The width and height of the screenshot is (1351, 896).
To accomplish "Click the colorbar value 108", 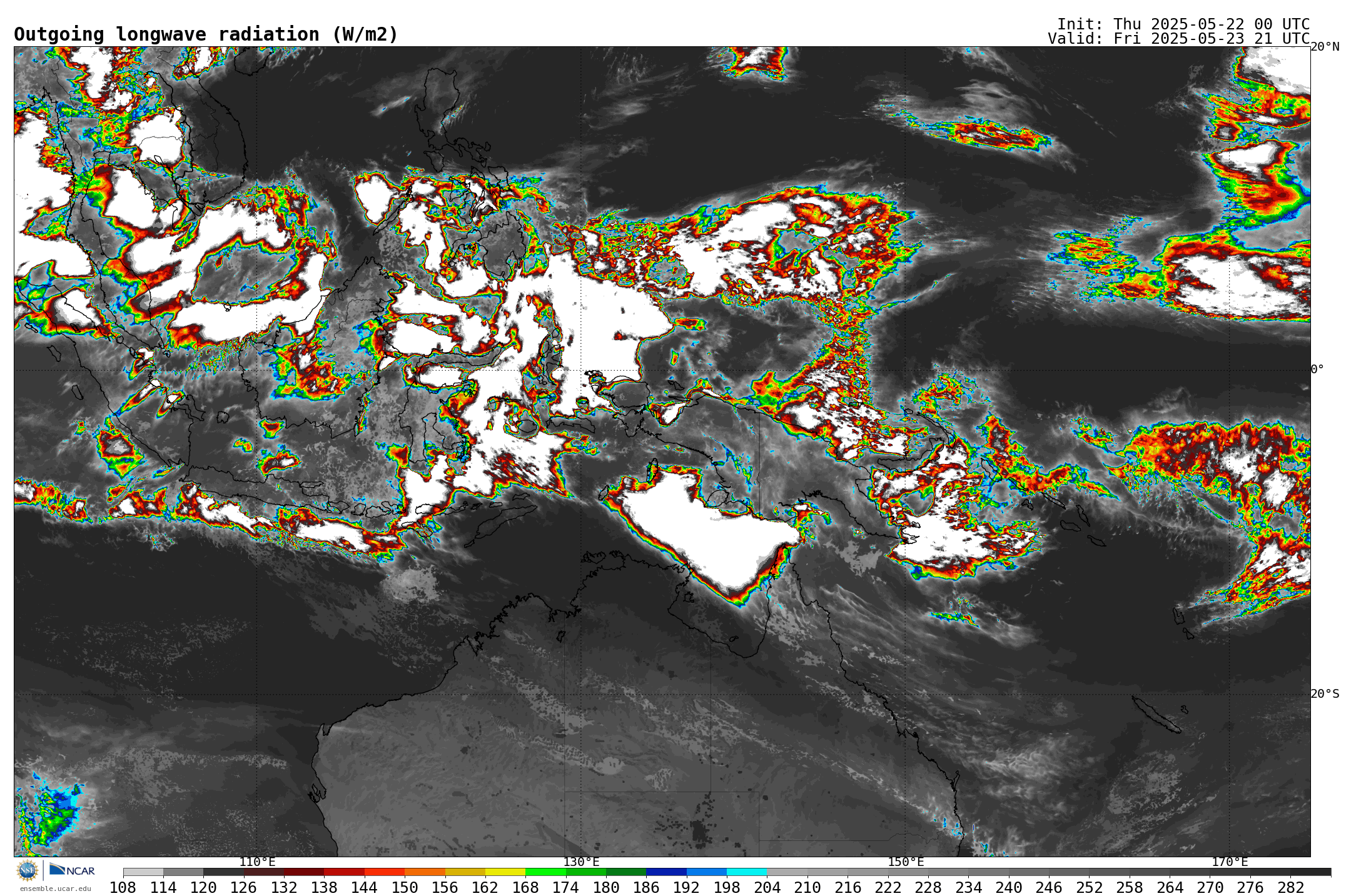I will (123, 888).
